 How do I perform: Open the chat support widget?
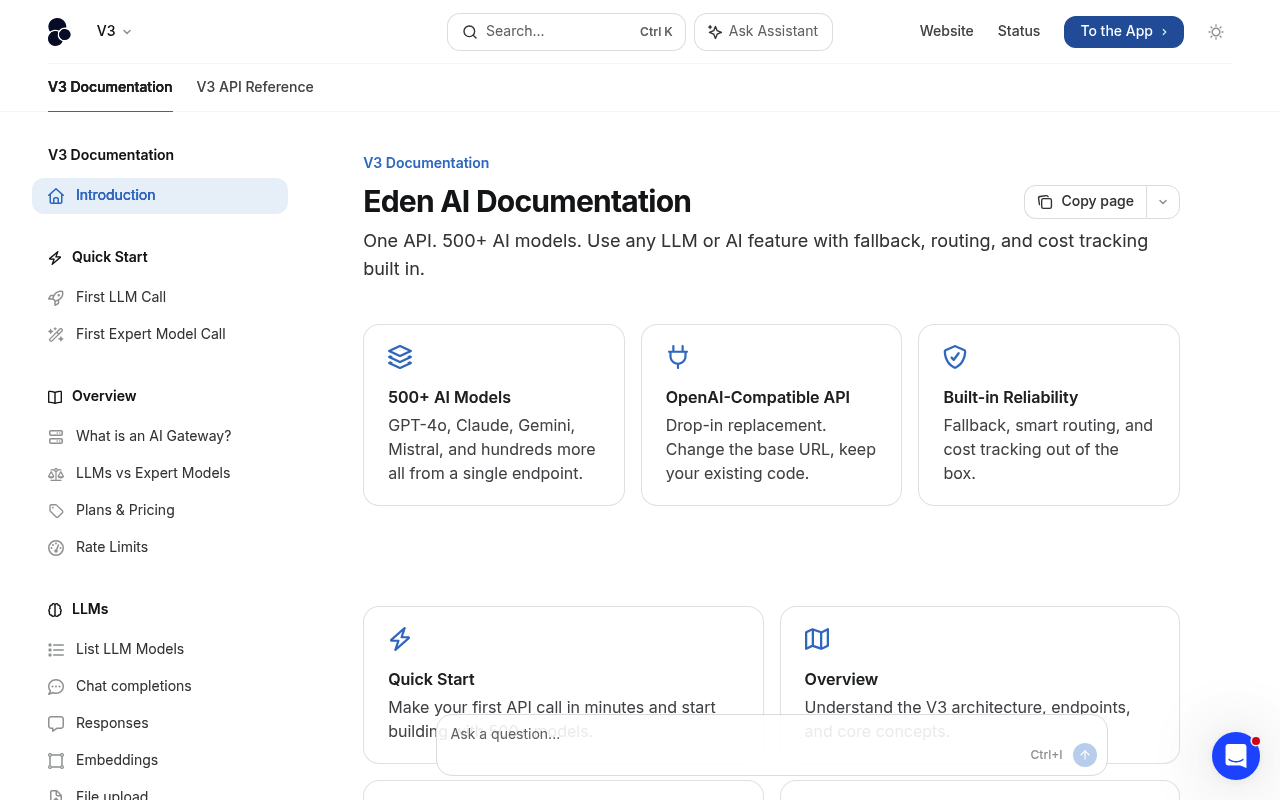click(x=1236, y=756)
